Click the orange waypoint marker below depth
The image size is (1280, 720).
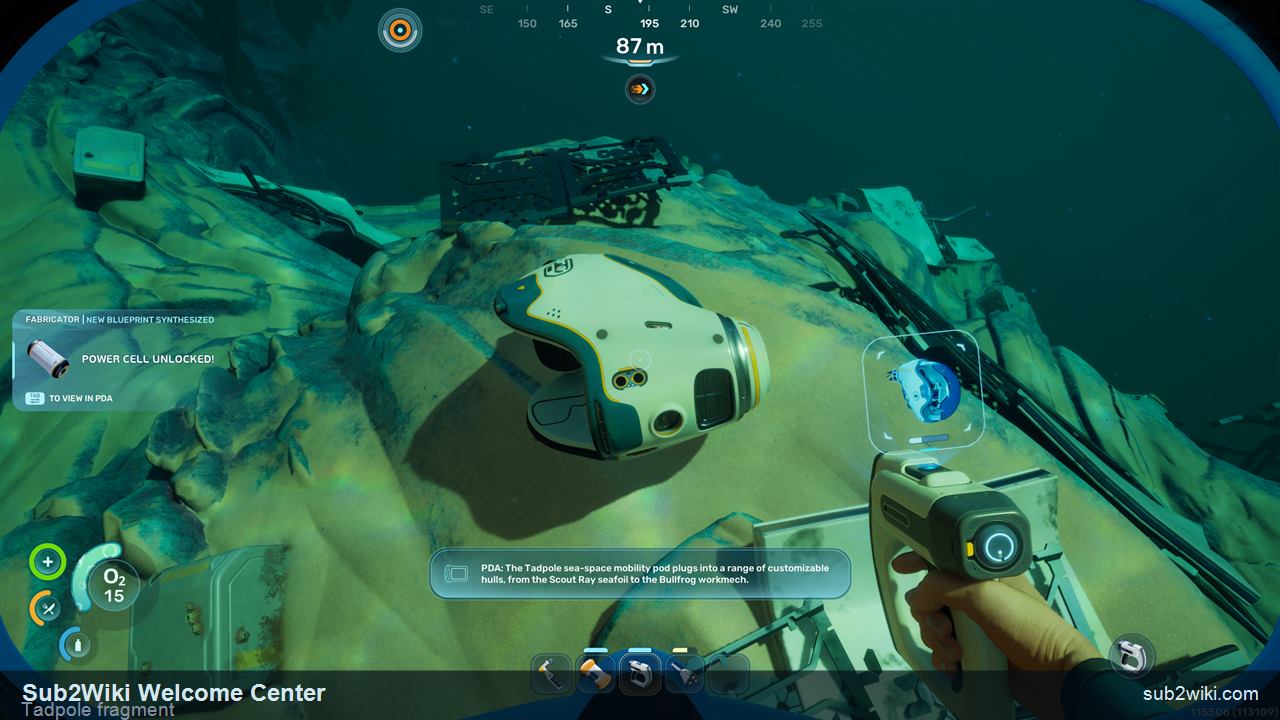tap(640, 90)
